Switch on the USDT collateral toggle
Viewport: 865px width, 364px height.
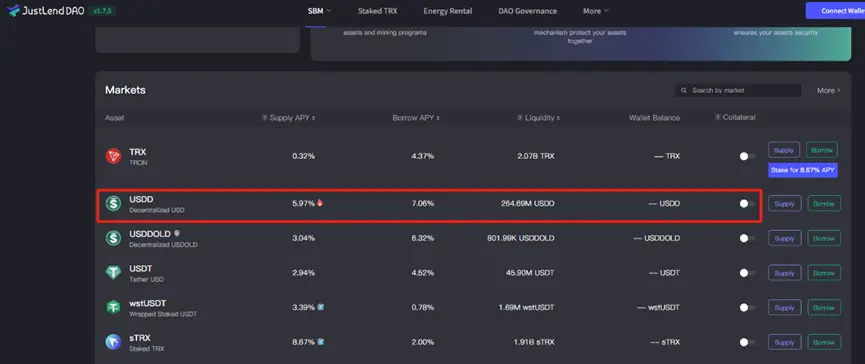(747, 273)
